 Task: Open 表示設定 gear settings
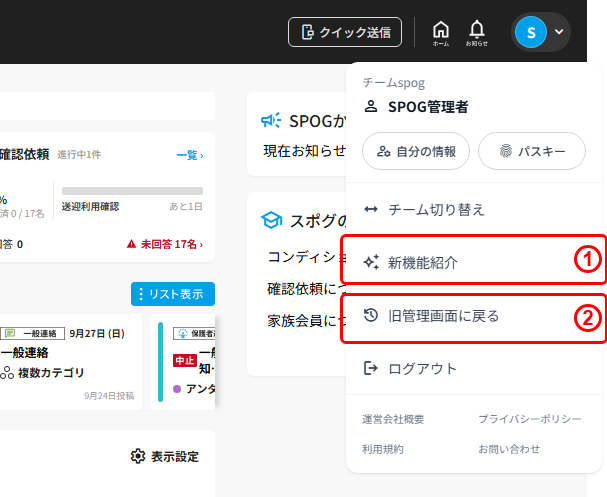(165, 456)
